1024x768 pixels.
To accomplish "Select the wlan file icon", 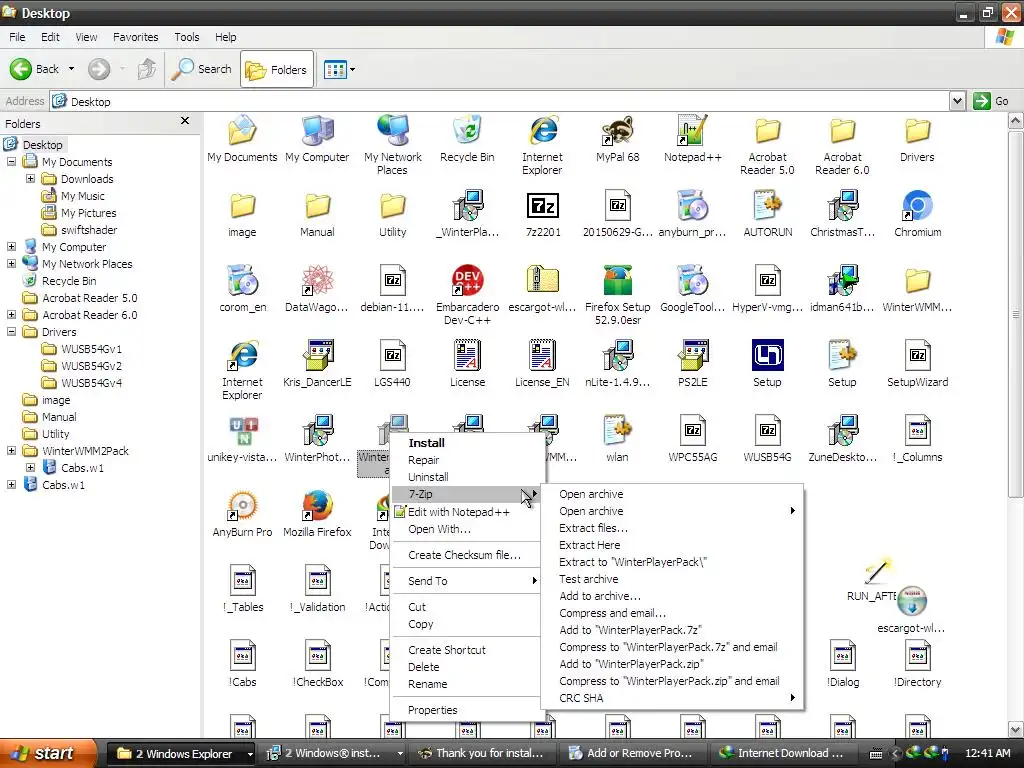I will click(x=617, y=431).
